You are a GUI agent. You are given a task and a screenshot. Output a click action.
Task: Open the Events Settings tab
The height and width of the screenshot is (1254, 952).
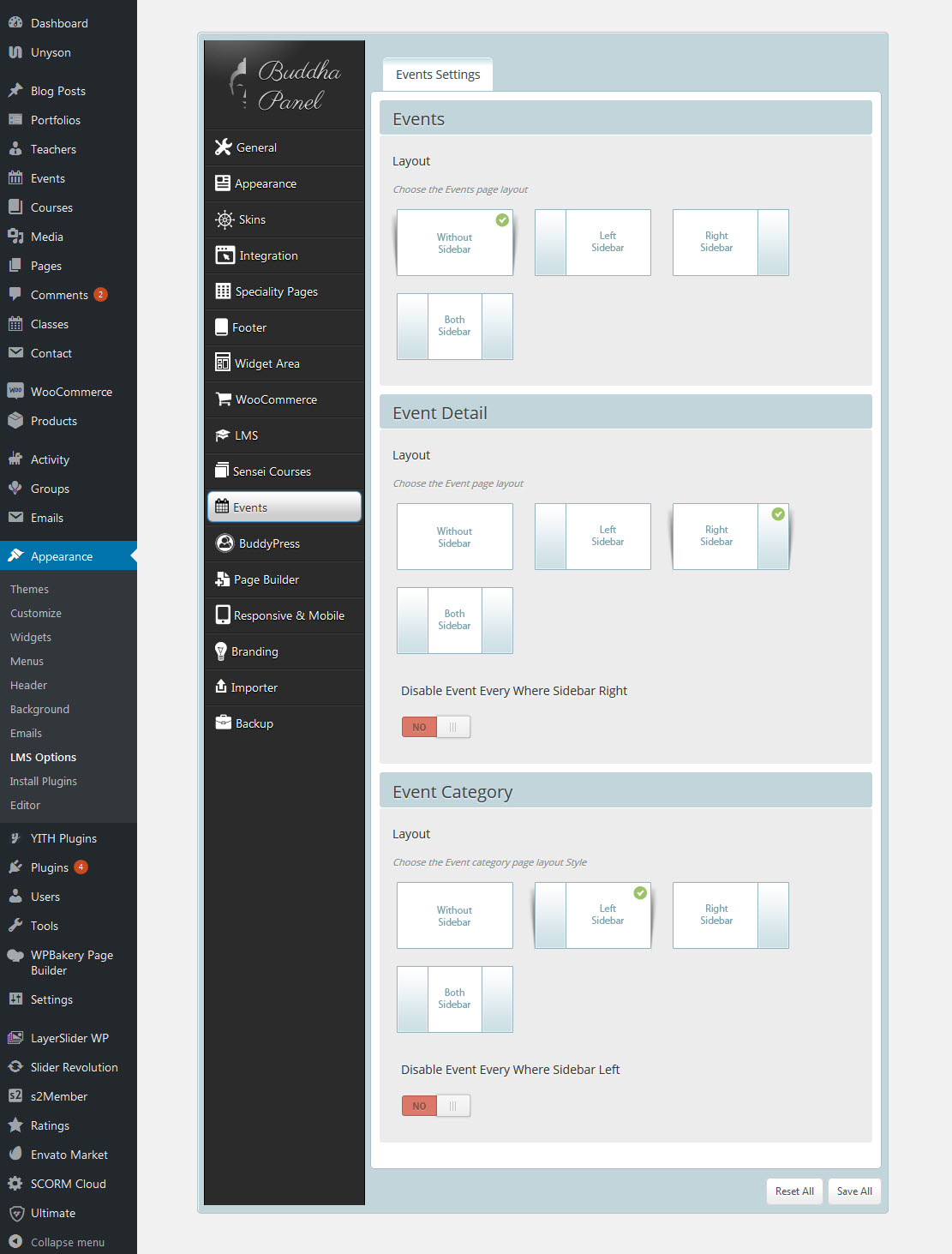coord(438,75)
